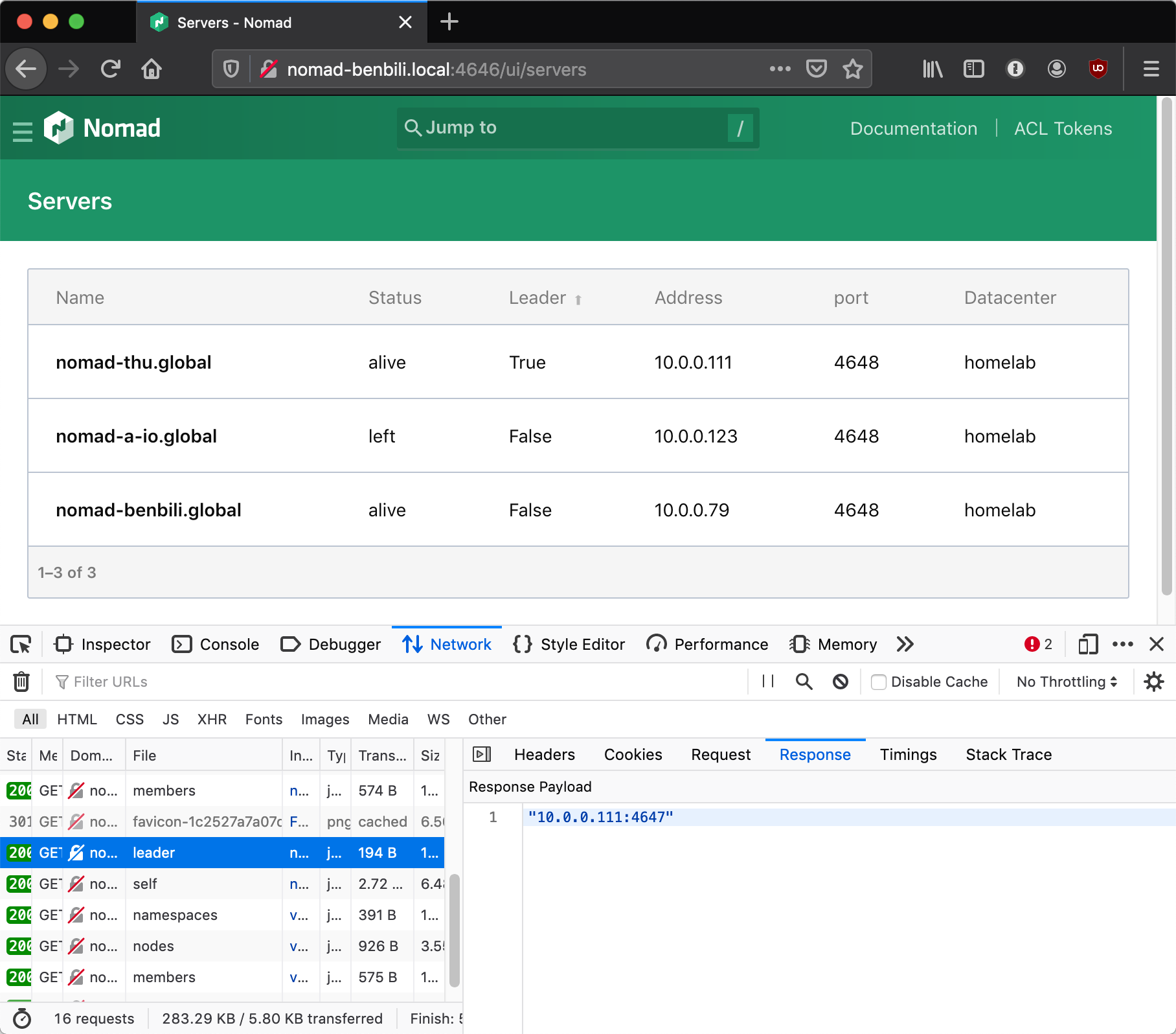
Task: Clear network requests with trash icon
Action: 21,682
